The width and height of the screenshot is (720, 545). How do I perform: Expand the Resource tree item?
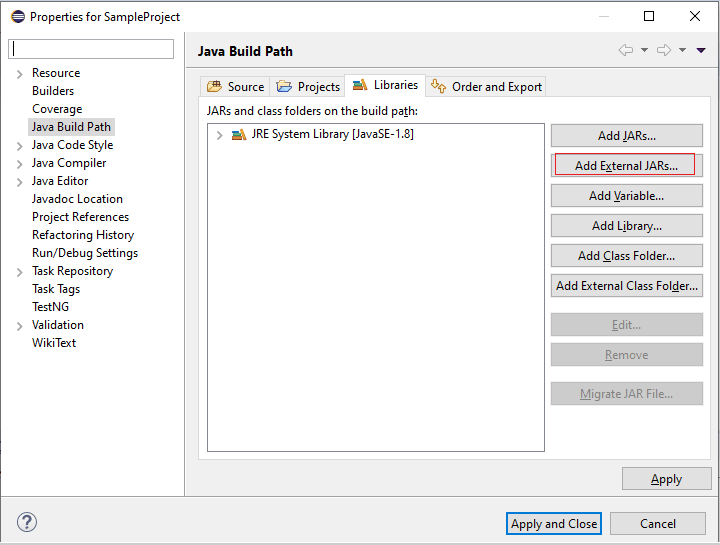click(19, 73)
